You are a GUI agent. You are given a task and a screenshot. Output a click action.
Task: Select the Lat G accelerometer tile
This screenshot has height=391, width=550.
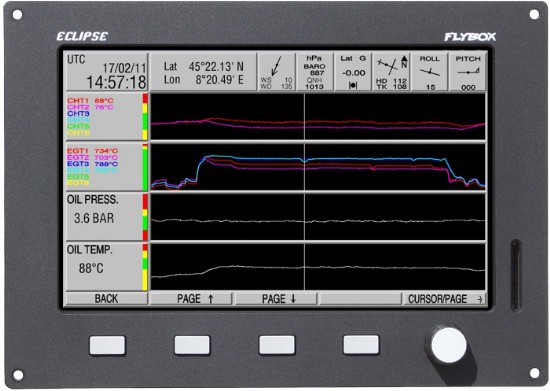click(x=353, y=72)
